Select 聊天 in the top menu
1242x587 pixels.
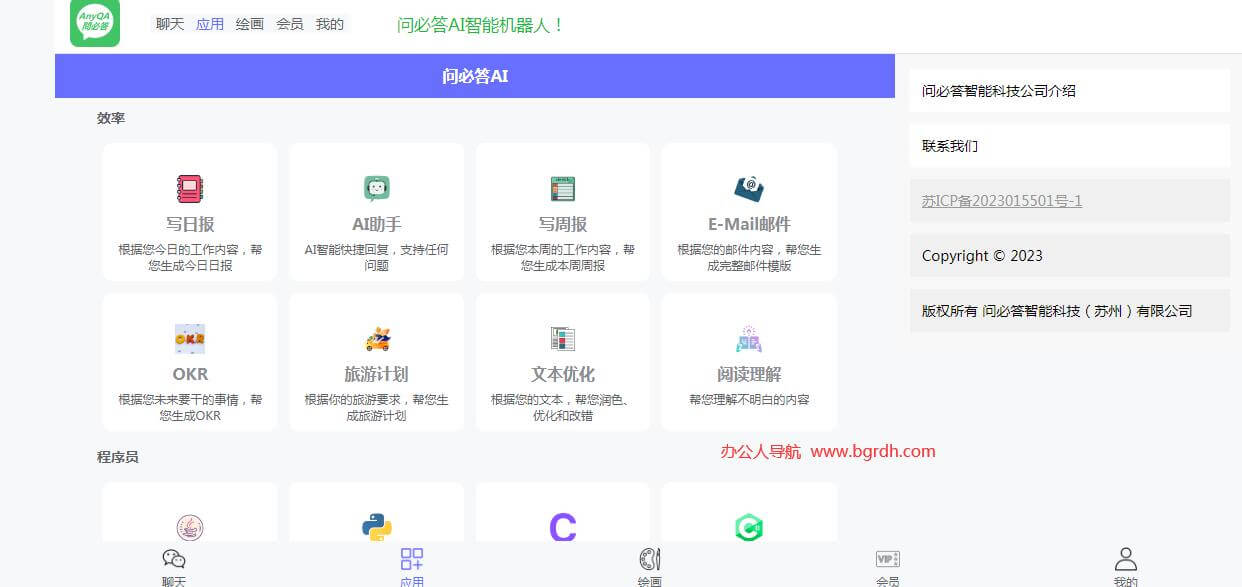(169, 24)
